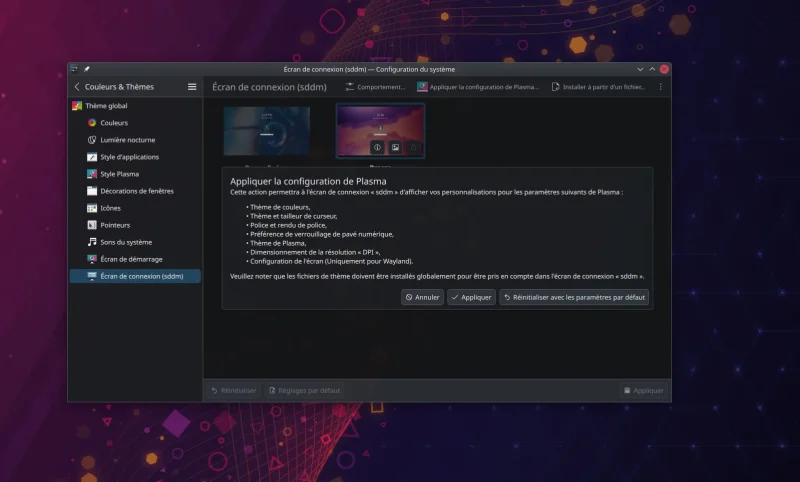
Task: Open the window menu icon in titlebar
Action: coord(74,69)
